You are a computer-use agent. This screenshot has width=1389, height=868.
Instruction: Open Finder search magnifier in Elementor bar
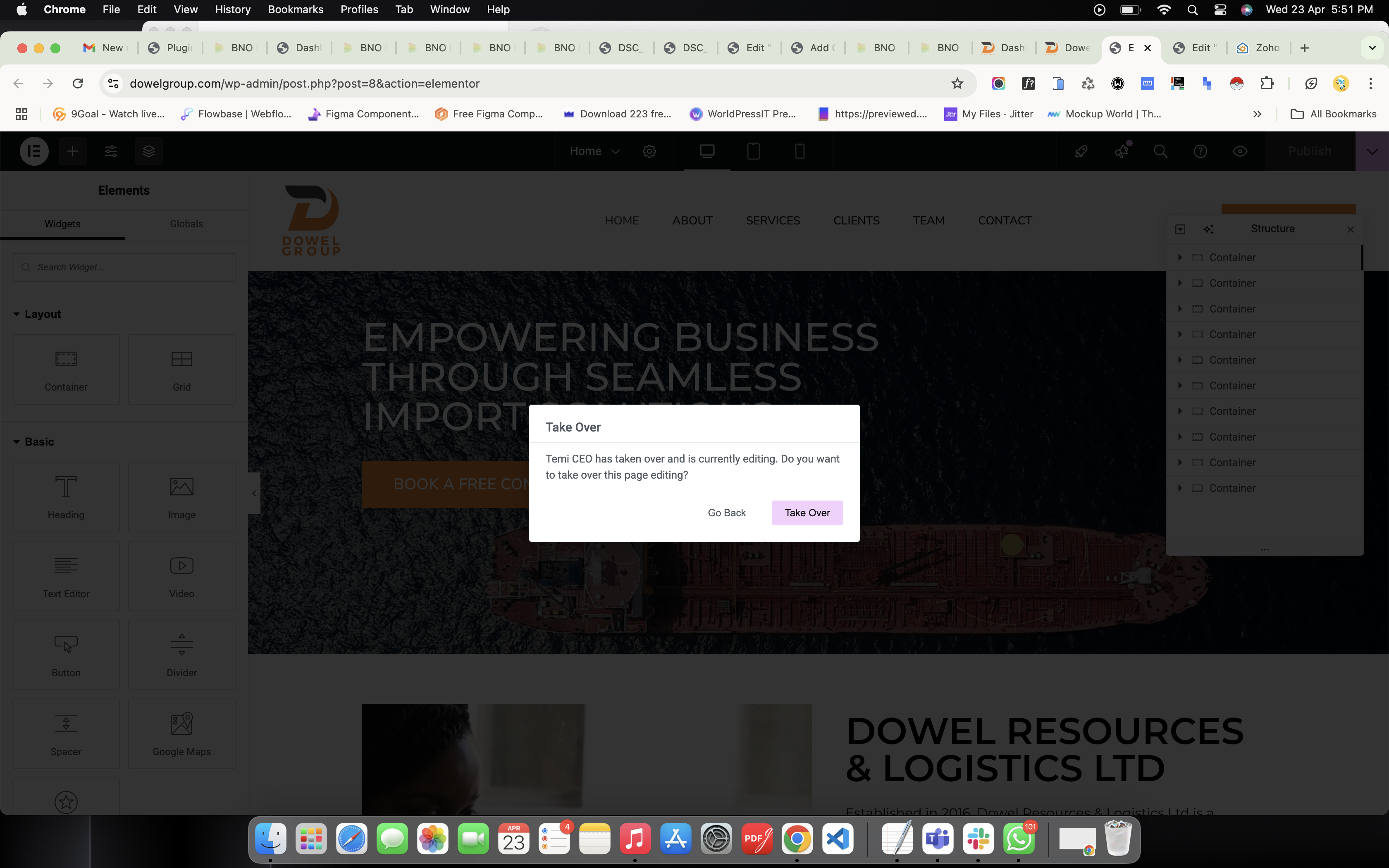coord(1160,151)
